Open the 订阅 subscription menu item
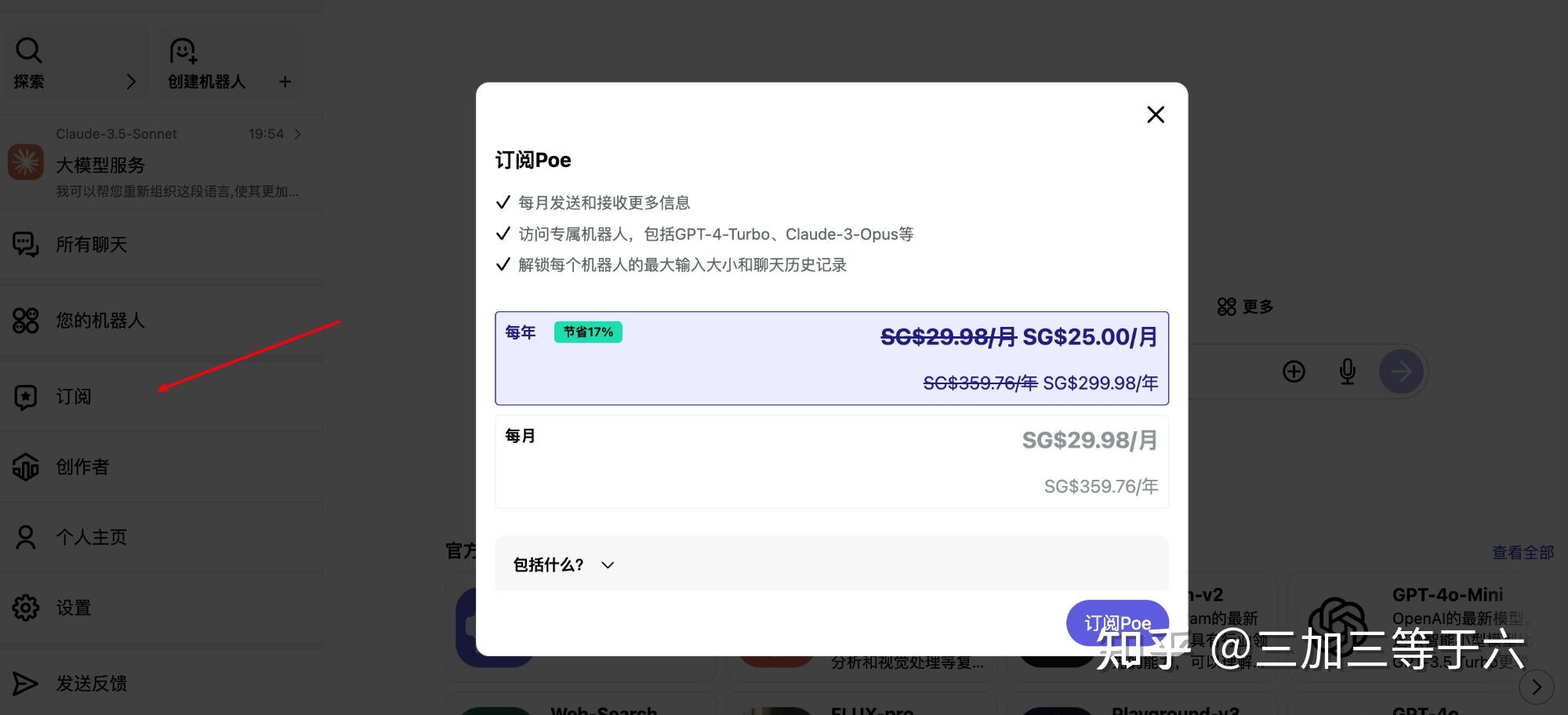 73,396
